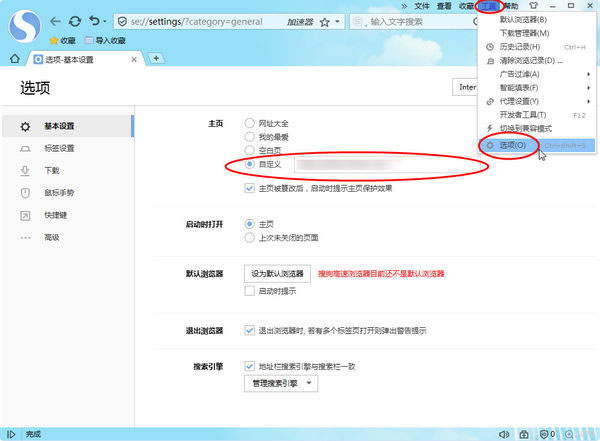Click the bookmark star in the address bar
This screenshot has width=600, height=441.
(x=323, y=21)
